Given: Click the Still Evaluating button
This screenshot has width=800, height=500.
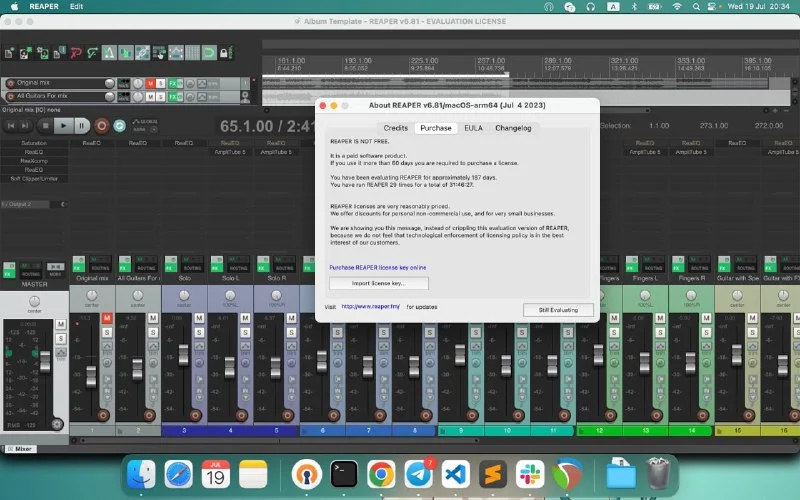Looking at the screenshot, I should pos(558,309).
